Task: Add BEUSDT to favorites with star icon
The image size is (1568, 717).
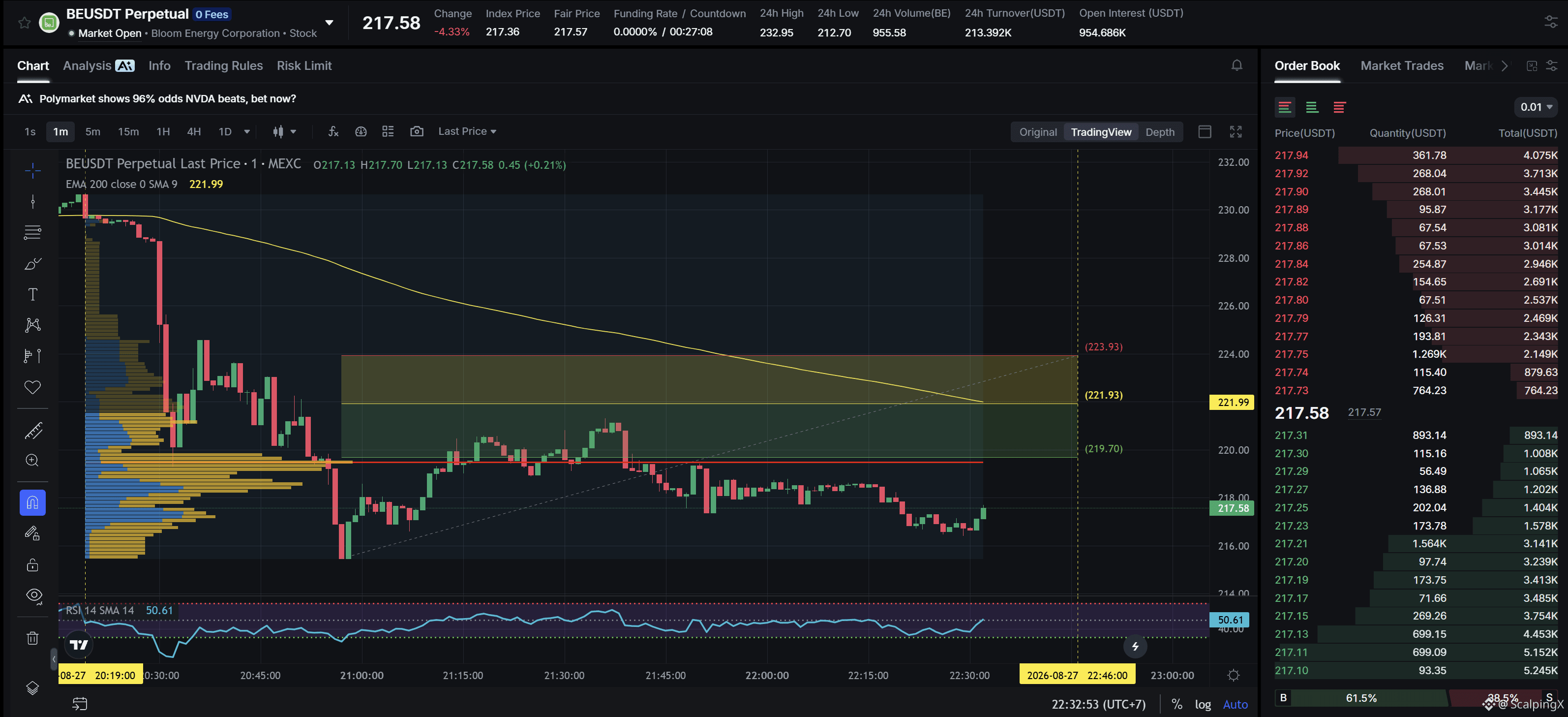Action: (25, 23)
